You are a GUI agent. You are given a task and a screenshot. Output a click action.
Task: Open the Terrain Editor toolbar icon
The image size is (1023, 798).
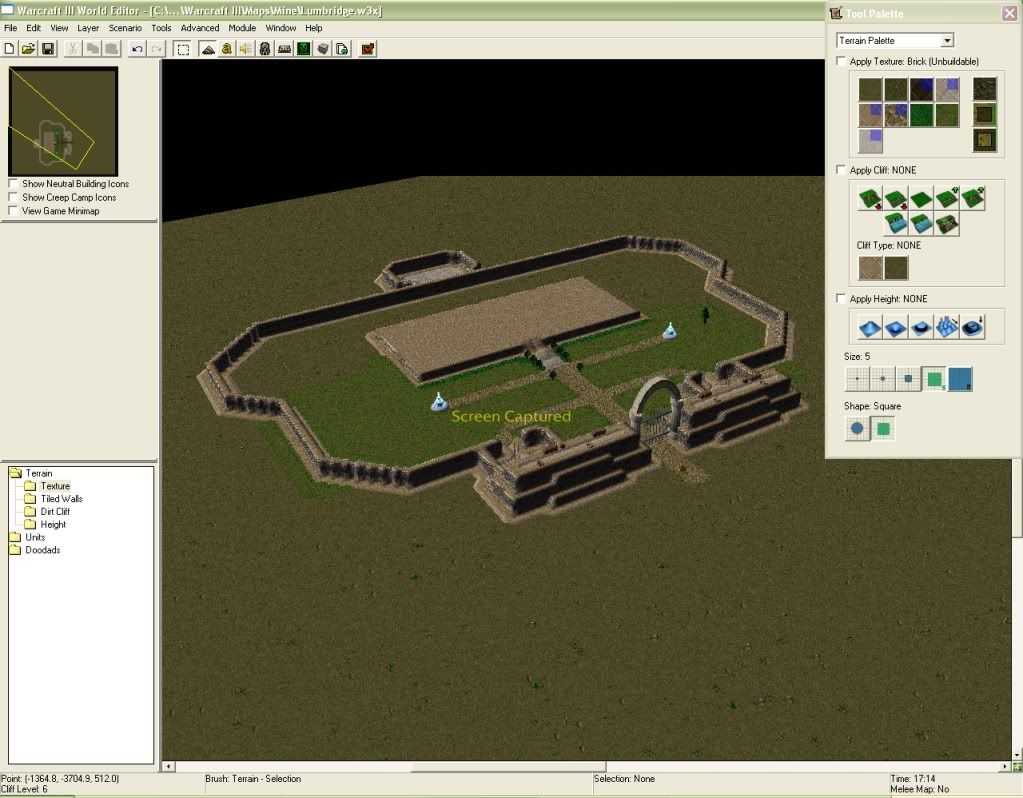click(x=208, y=49)
